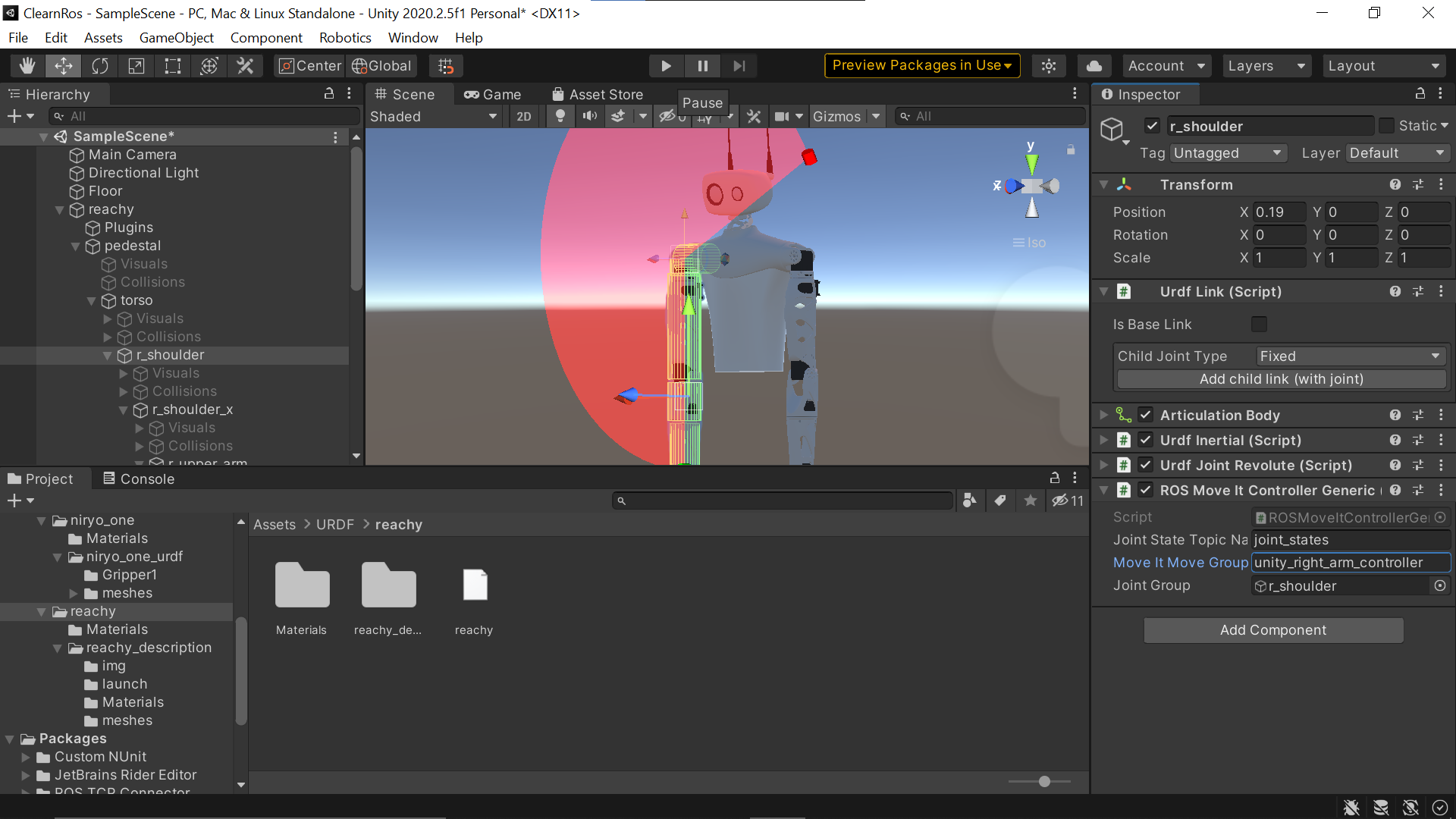Select the Move tool in the toolbar

(x=64, y=66)
